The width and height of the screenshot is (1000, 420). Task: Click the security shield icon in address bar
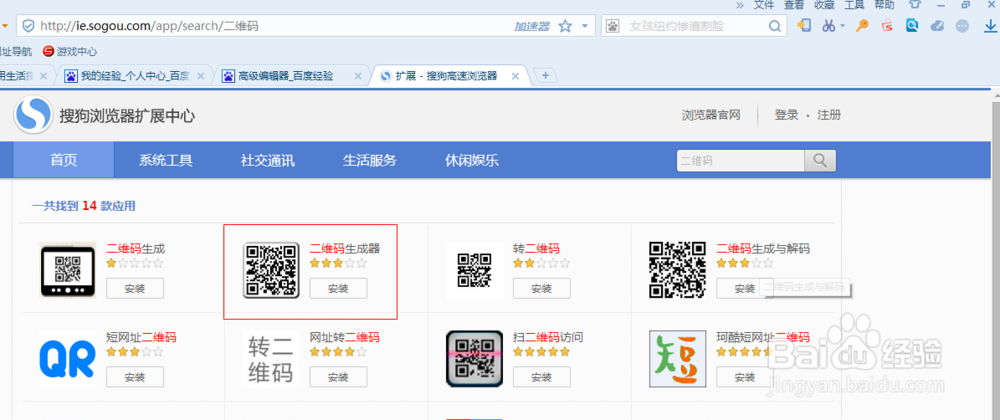point(27,26)
